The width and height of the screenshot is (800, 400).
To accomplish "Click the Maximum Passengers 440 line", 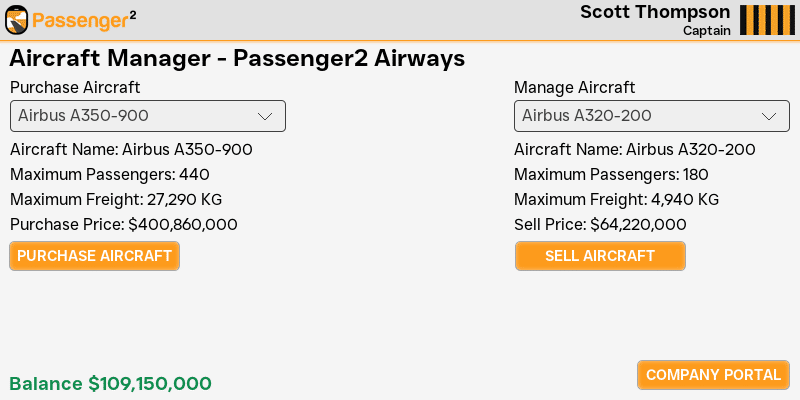I will point(110,174).
